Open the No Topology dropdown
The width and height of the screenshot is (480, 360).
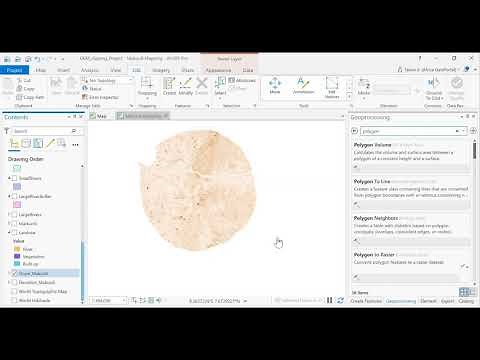(x=107, y=80)
